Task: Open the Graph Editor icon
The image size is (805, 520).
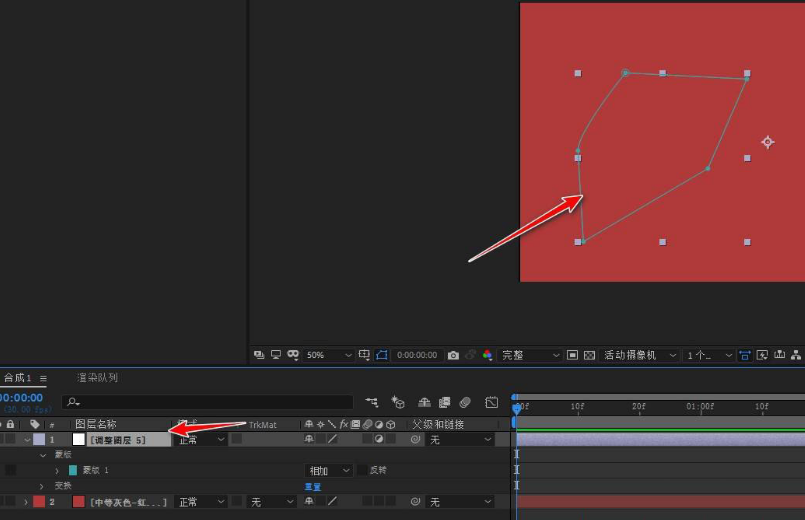Action: tap(491, 402)
